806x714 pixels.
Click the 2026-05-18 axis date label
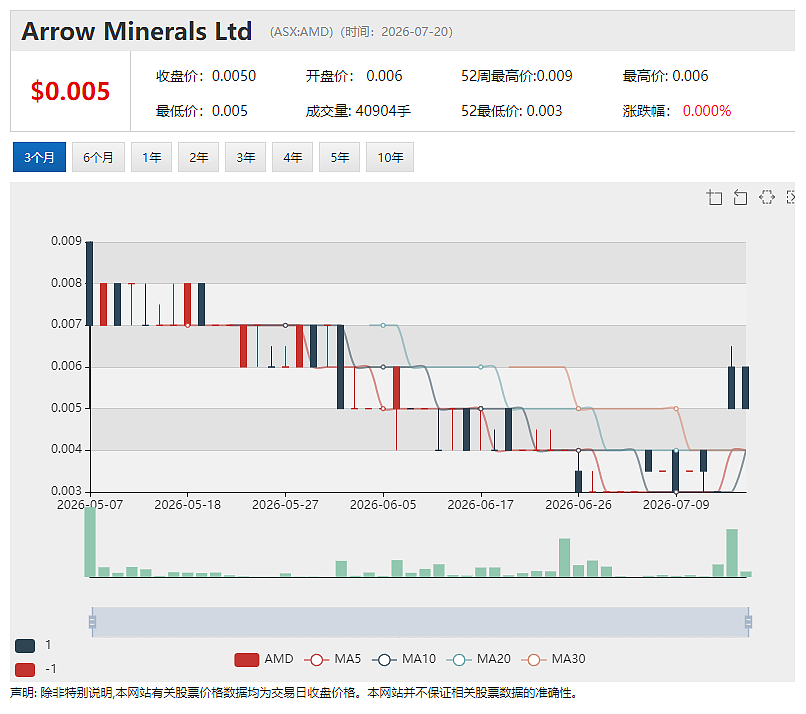[188, 505]
